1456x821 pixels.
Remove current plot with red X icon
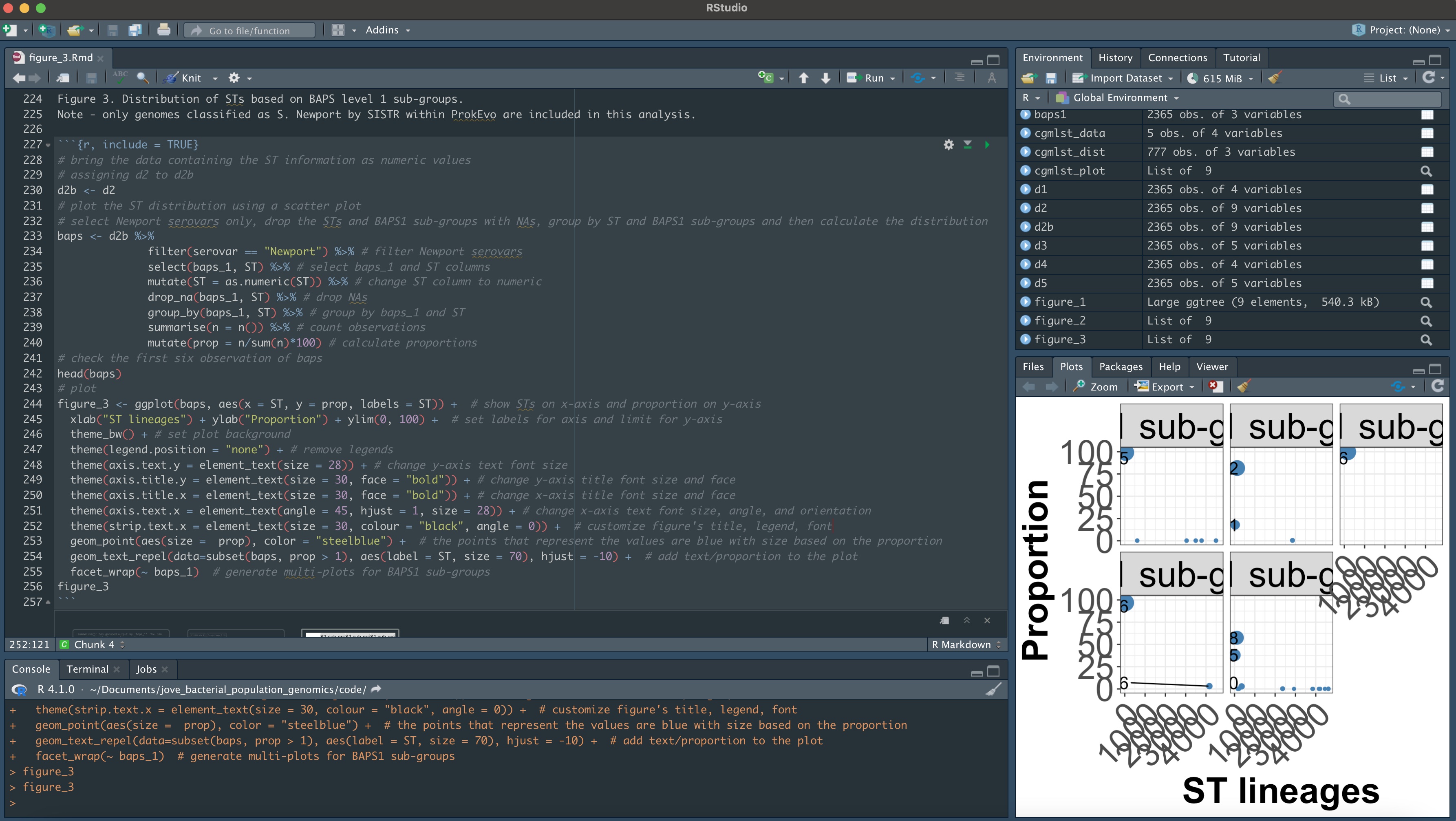click(1215, 387)
